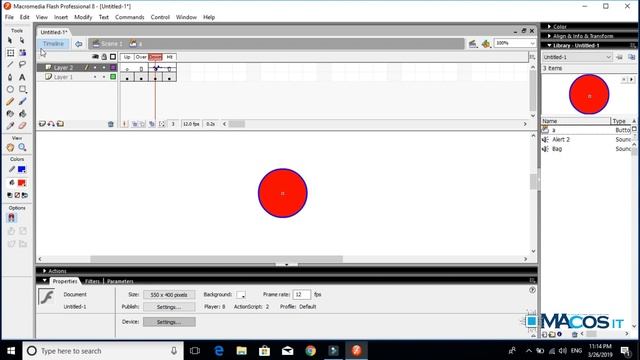The image size is (640, 360).
Task: Open the Modify menu
Action: click(x=83, y=17)
